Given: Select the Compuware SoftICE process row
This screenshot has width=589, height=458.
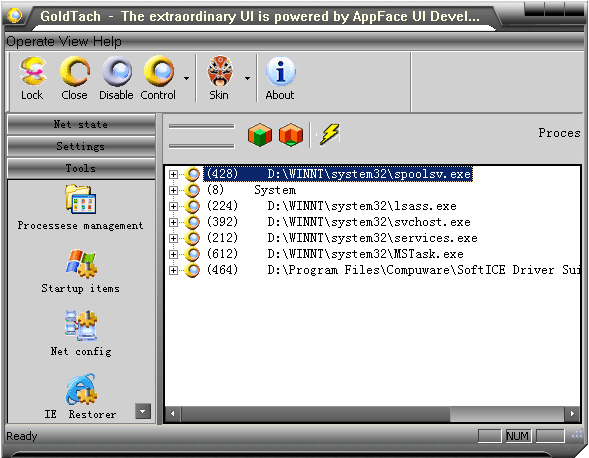Looking at the screenshot, I should (x=393, y=270).
